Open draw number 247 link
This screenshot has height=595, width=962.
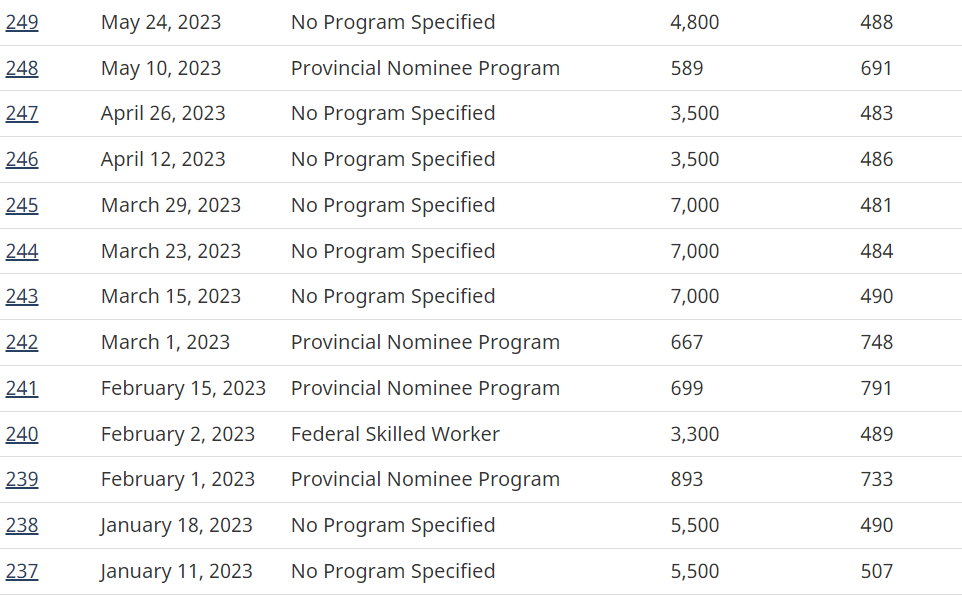(22, 113)
